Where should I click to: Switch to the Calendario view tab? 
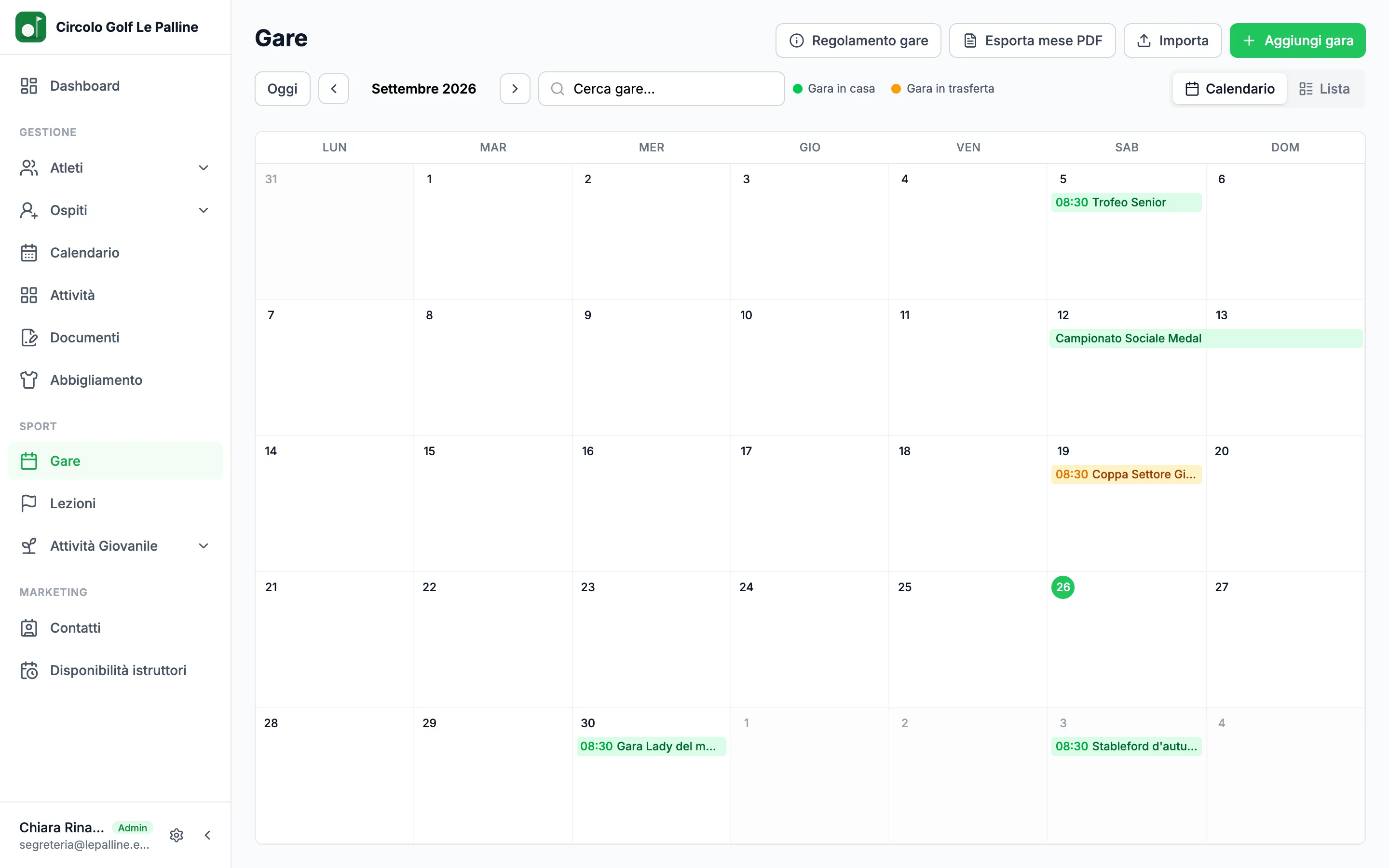point(1229,89)
